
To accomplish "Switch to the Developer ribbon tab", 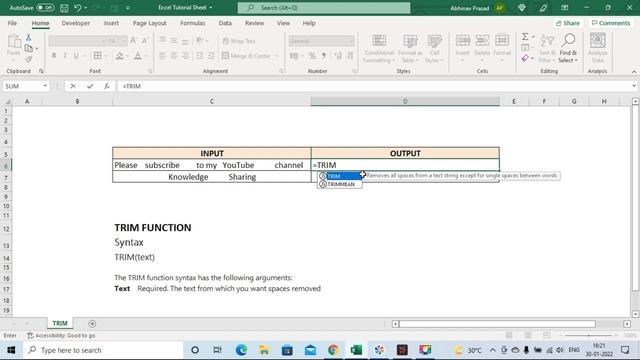I will (x=76, y=23).
